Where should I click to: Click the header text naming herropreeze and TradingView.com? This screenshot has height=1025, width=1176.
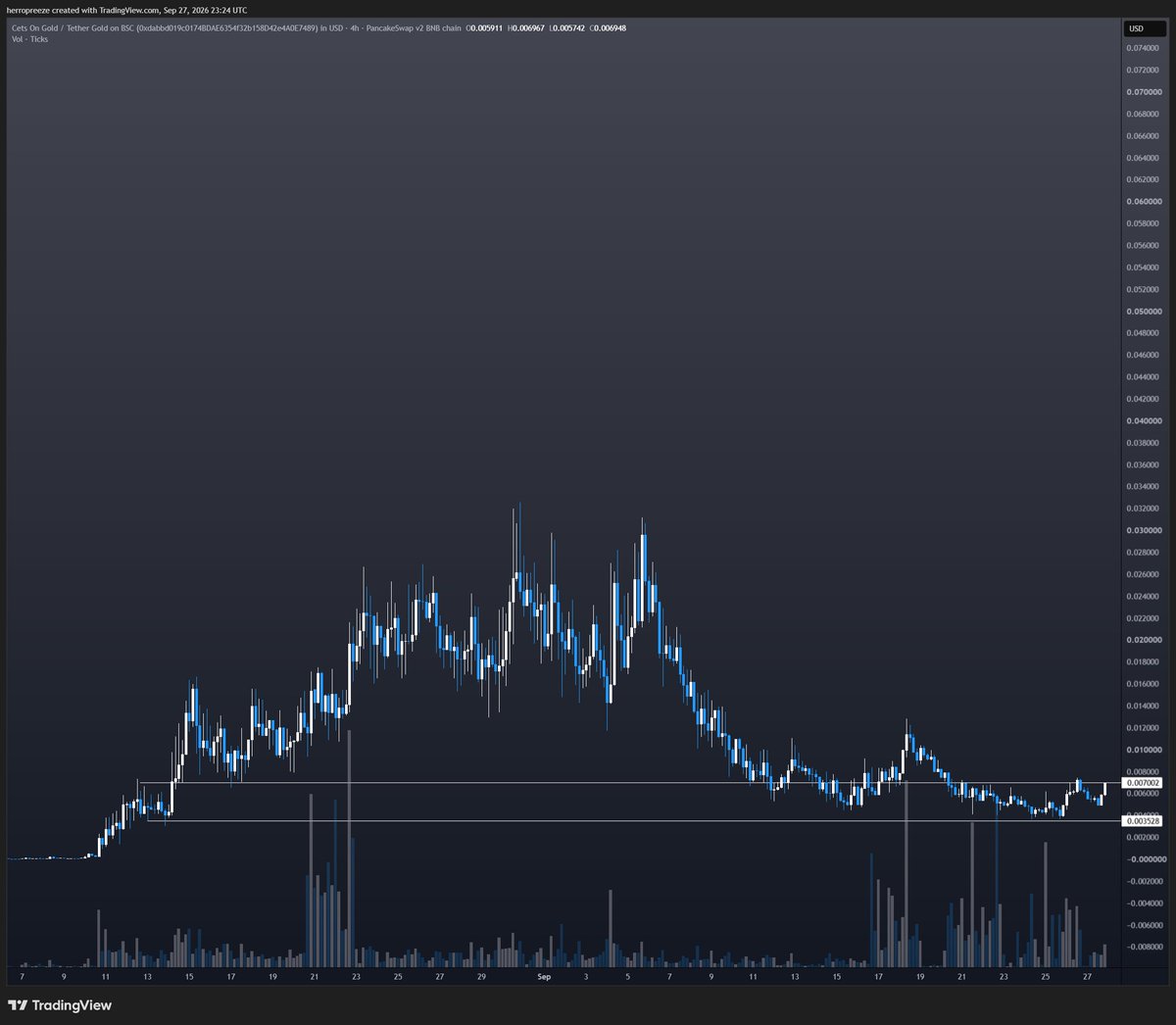(x=127, y=11)
